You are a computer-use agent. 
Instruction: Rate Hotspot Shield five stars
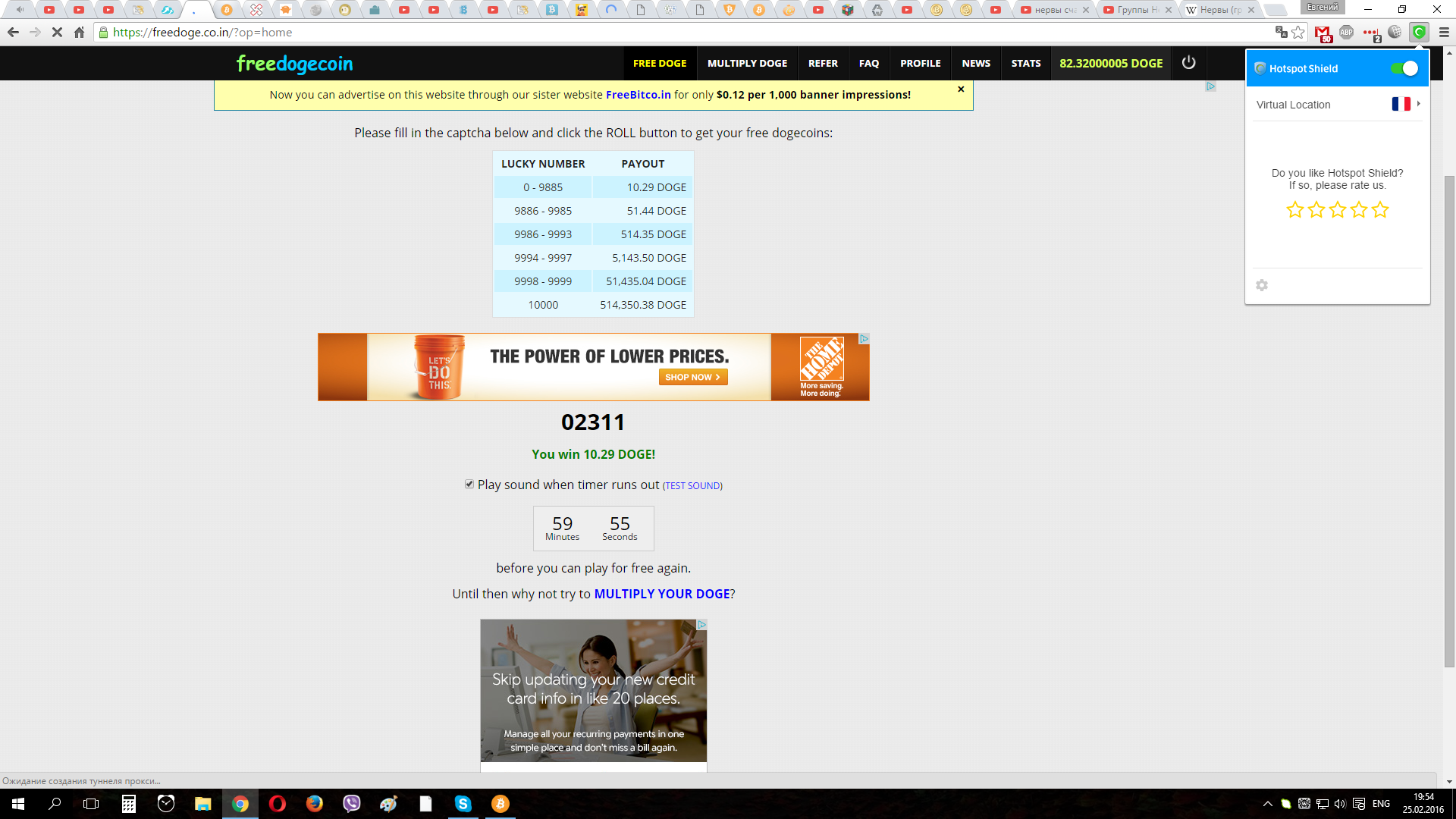click(1380, 209)
